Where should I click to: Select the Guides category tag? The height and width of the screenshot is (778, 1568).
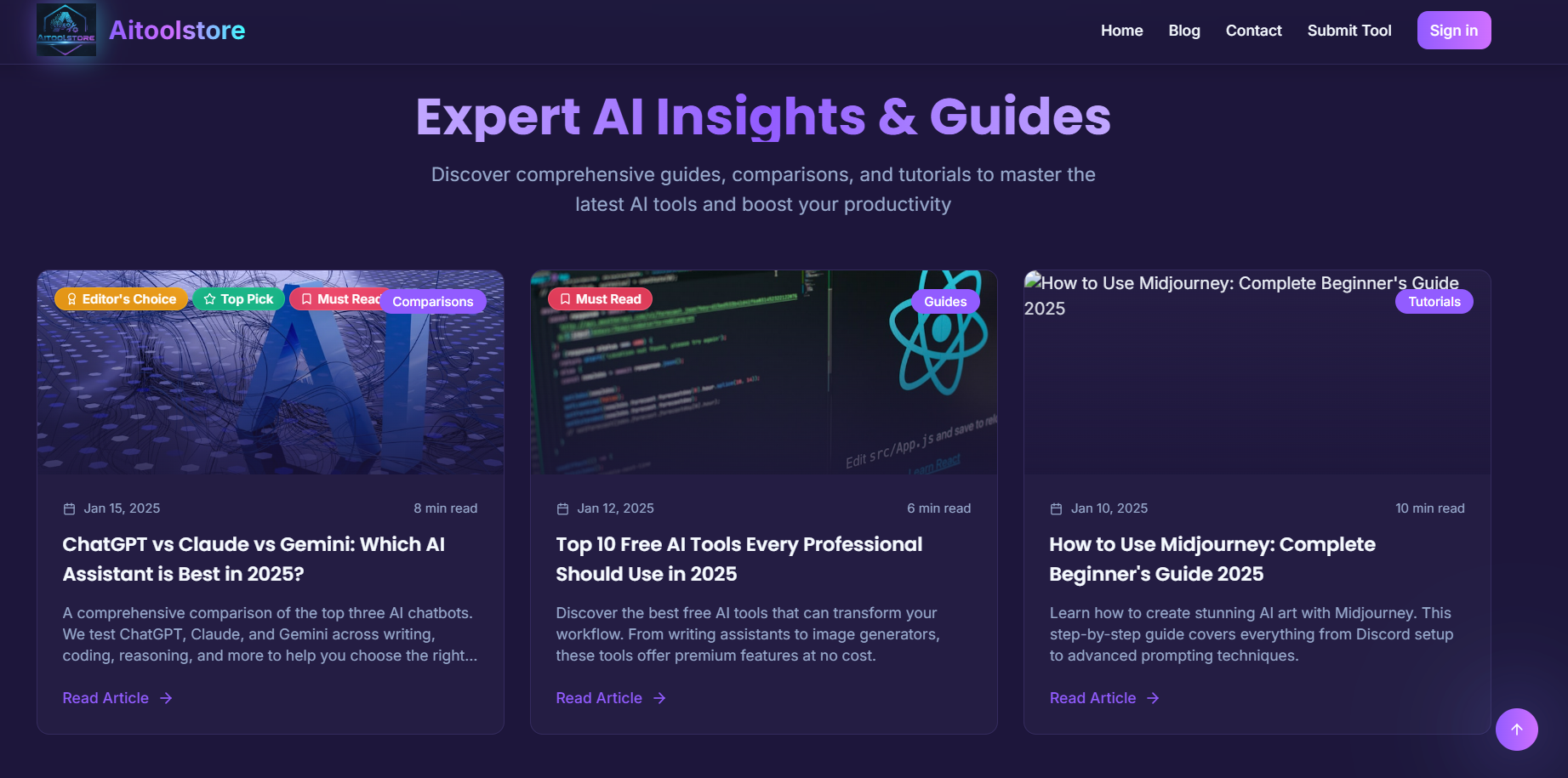coord(945,302)
